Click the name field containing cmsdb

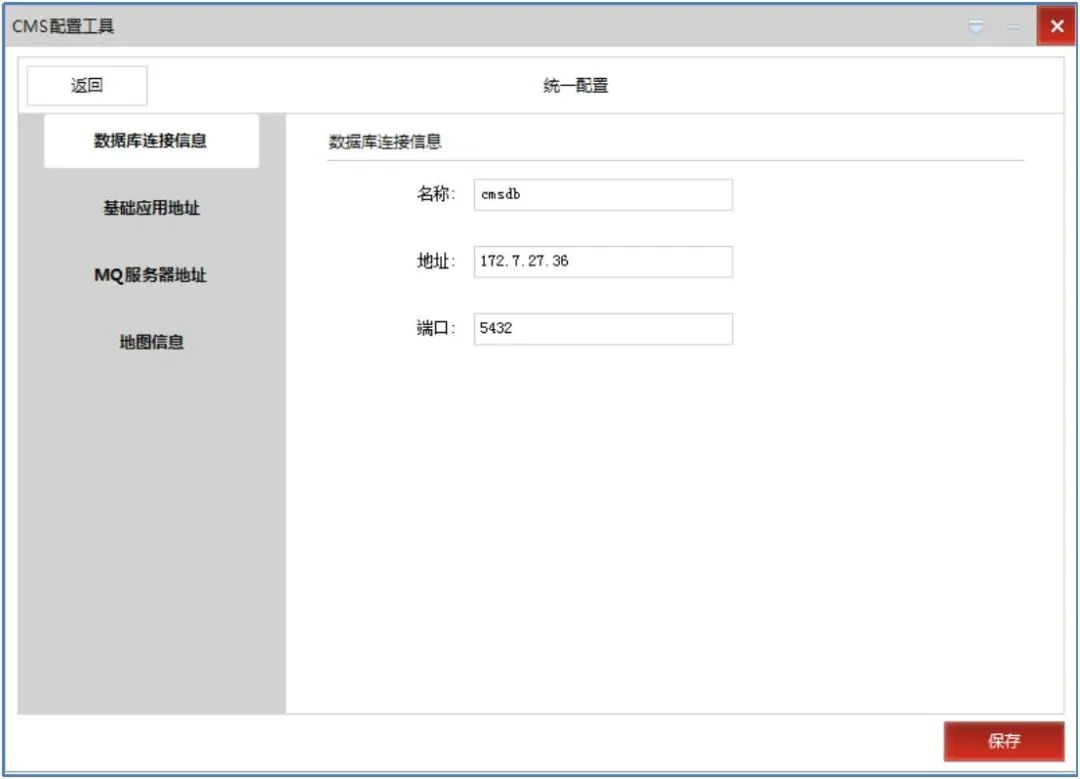(x=602, y=194)
